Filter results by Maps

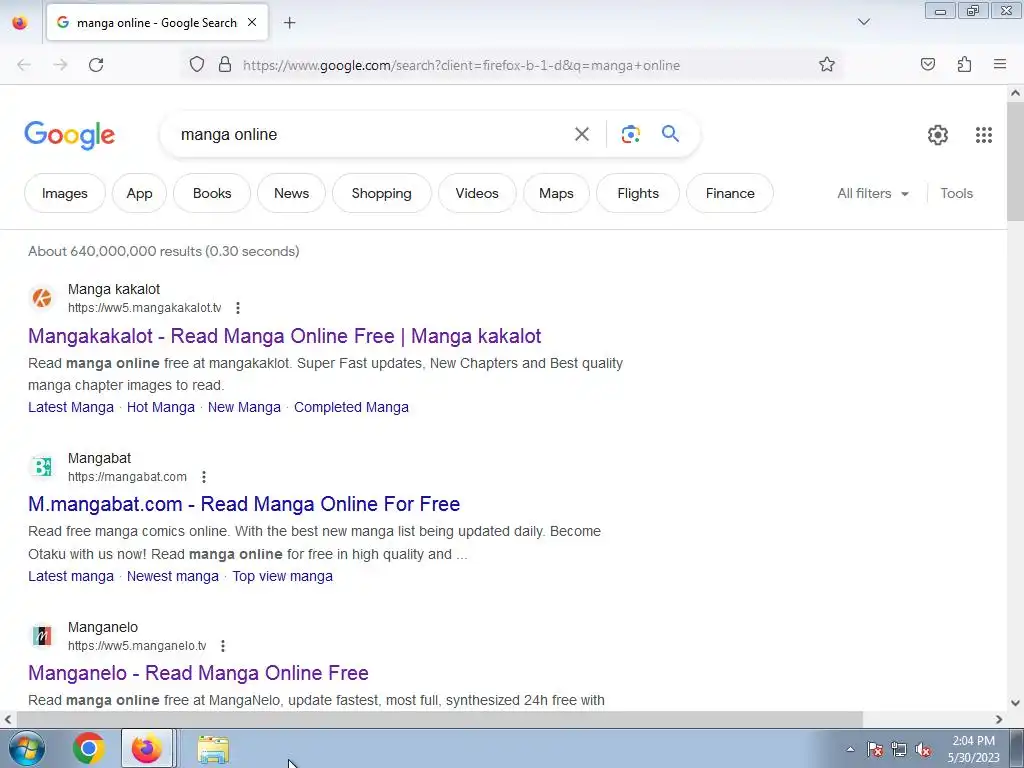coord(556,193)
